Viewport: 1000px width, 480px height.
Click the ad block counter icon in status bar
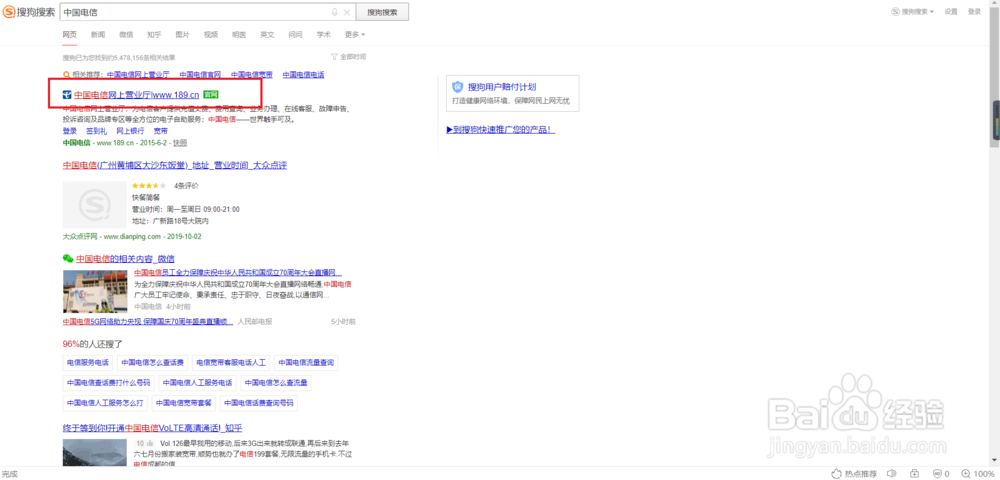941,474
